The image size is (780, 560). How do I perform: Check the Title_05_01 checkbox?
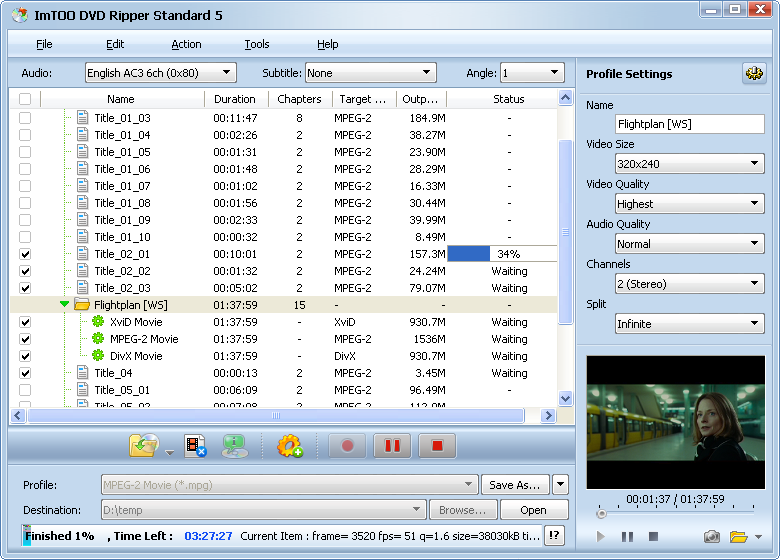25,390
